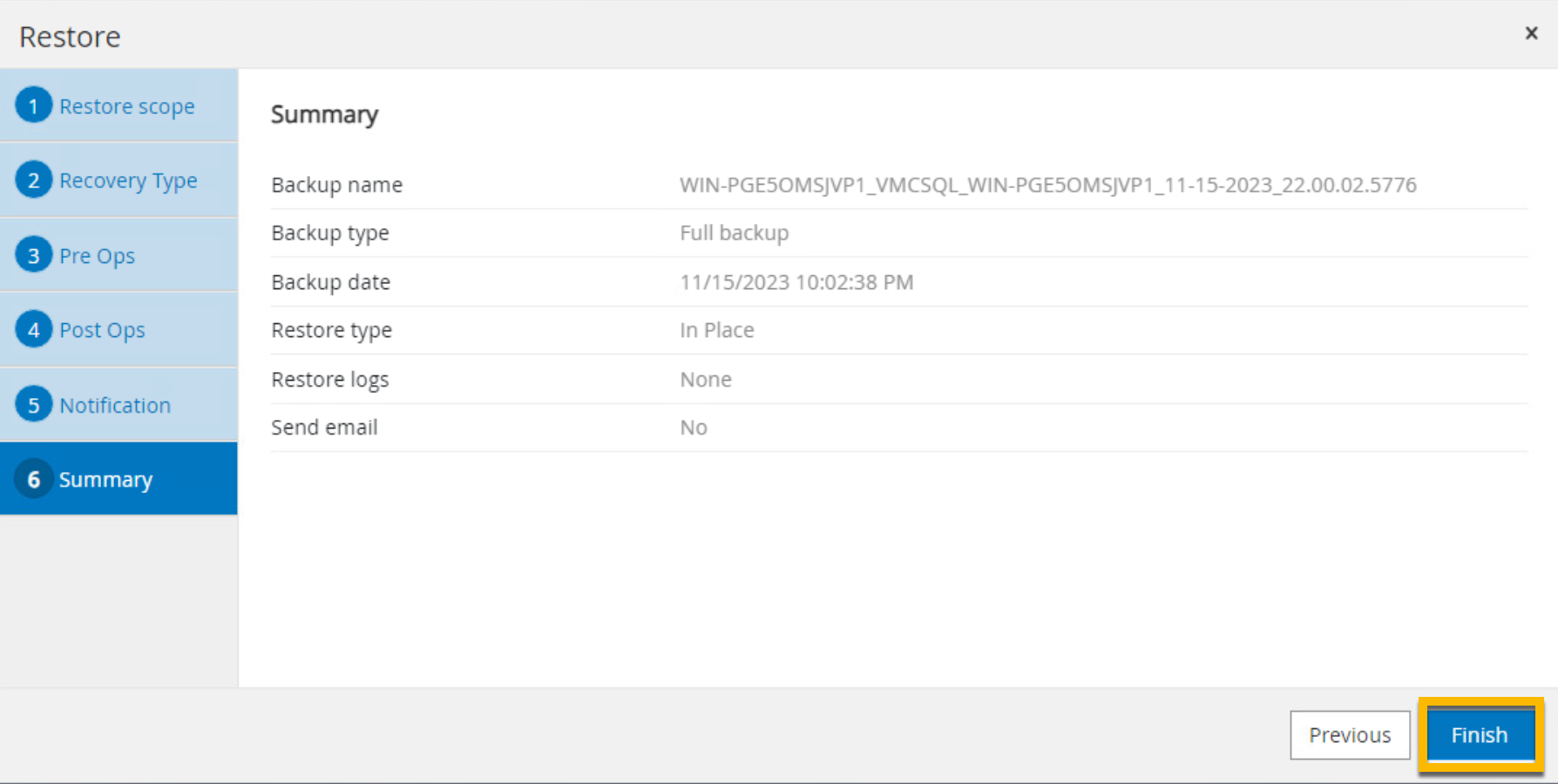Screen dimensions: 1558x784
Task: Click the step 3 number circle
Action: 34,255
